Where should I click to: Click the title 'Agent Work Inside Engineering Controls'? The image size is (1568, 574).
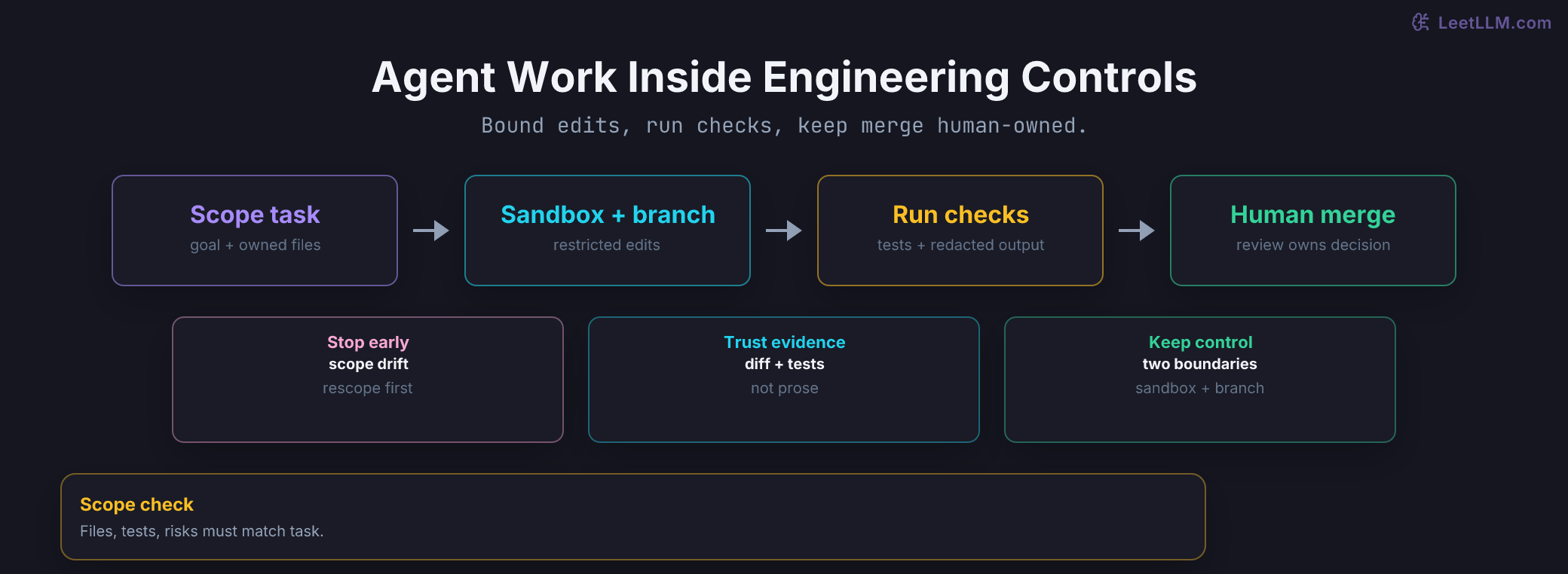pyautogui.click(x=784, y=78)
